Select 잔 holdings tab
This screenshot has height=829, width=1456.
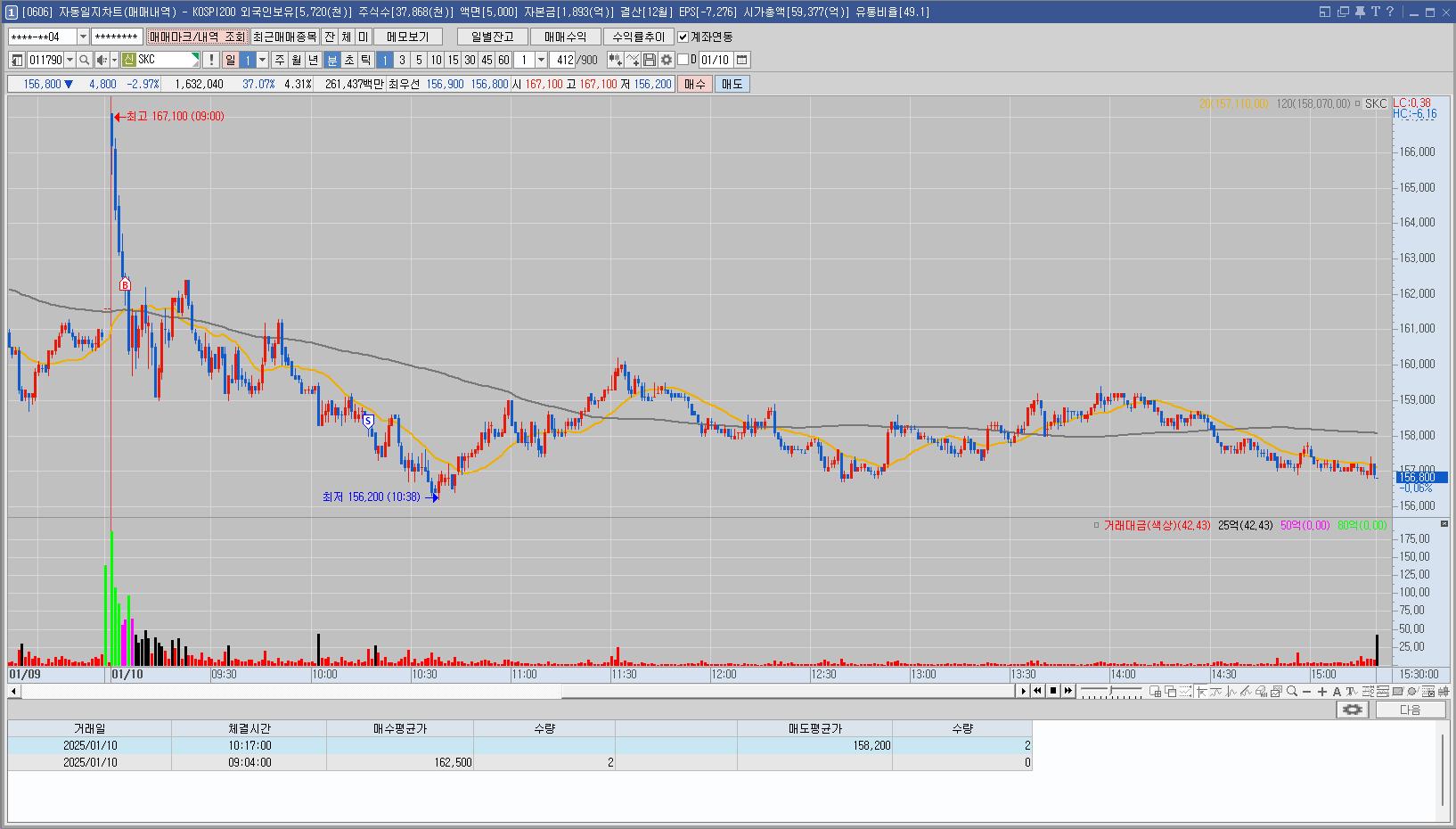[330, 37]
